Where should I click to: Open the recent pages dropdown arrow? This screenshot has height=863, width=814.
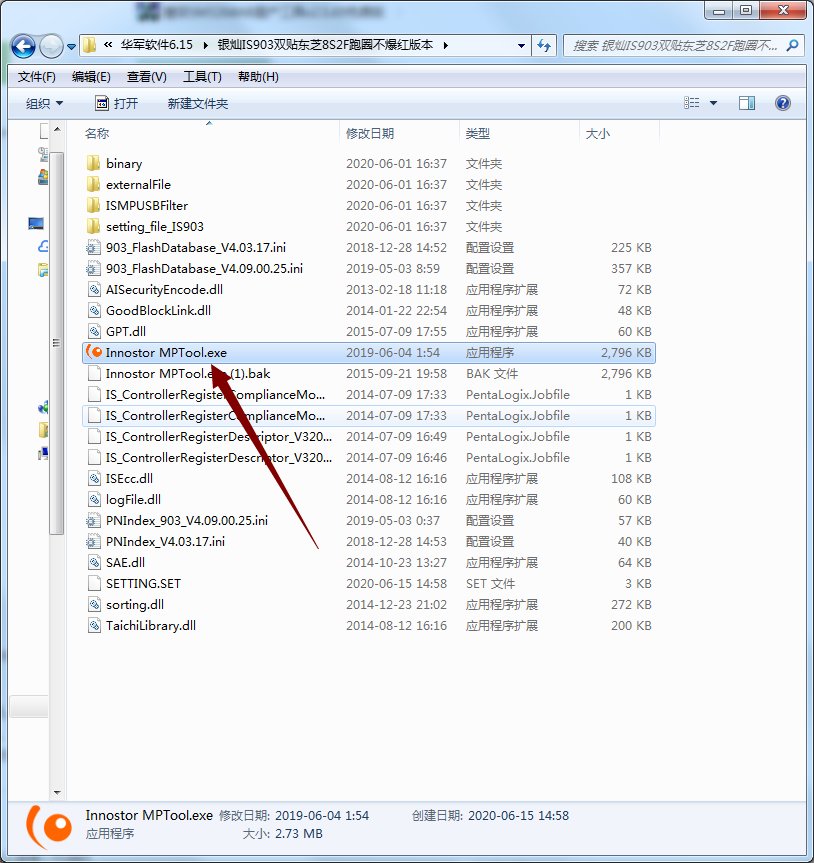pos(72,47)
